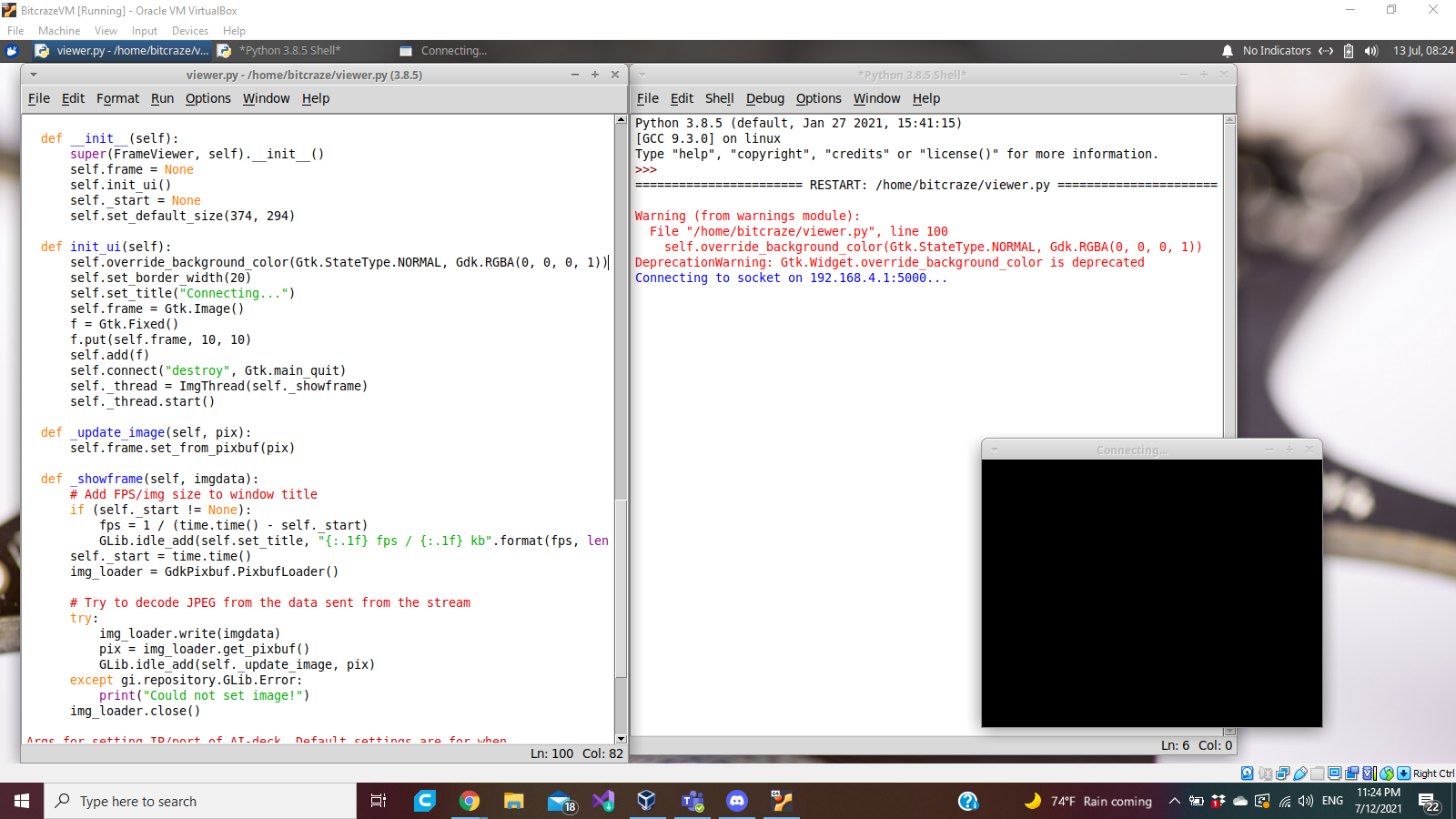The width and height of the screenshot is (1456, 819).
Task: Open the Devices menu in the VirtualBox menu bar
Action: click(189, 31)
